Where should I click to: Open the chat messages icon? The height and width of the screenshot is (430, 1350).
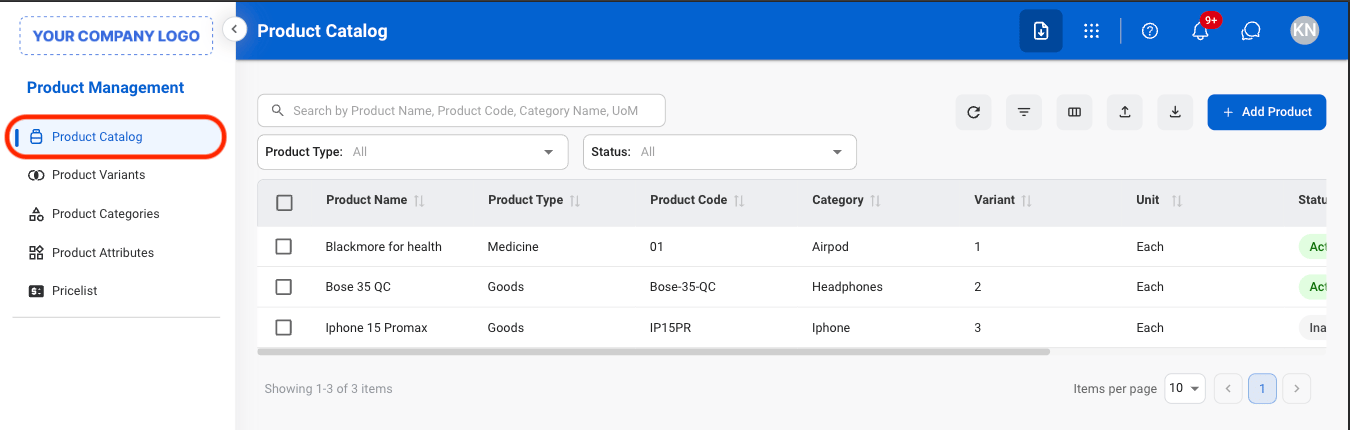(1251, 31)
